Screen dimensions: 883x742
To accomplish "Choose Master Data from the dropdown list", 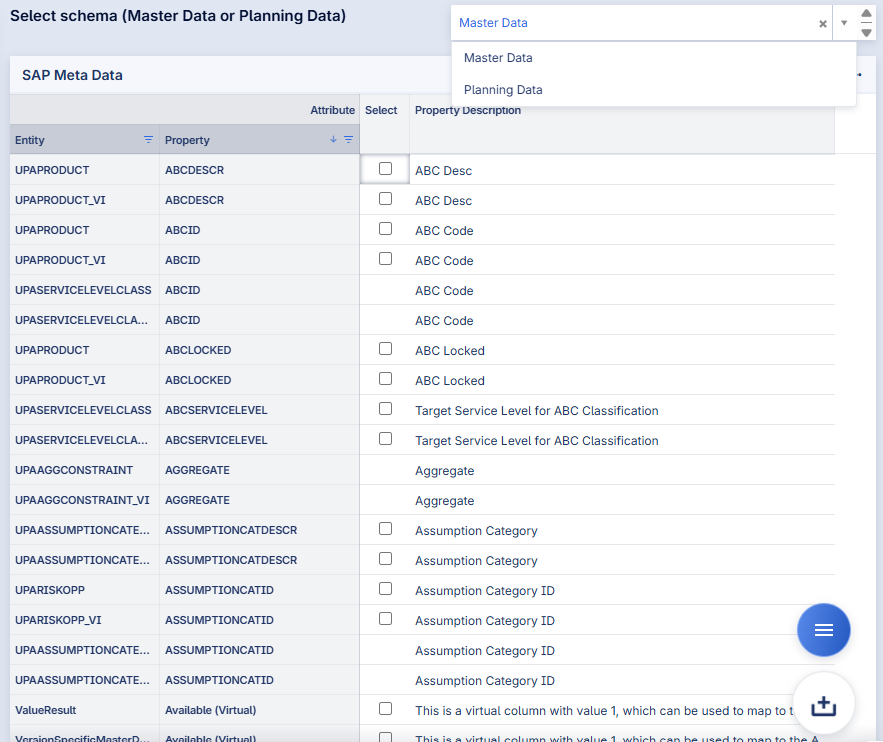I will [x=498, y=58].
